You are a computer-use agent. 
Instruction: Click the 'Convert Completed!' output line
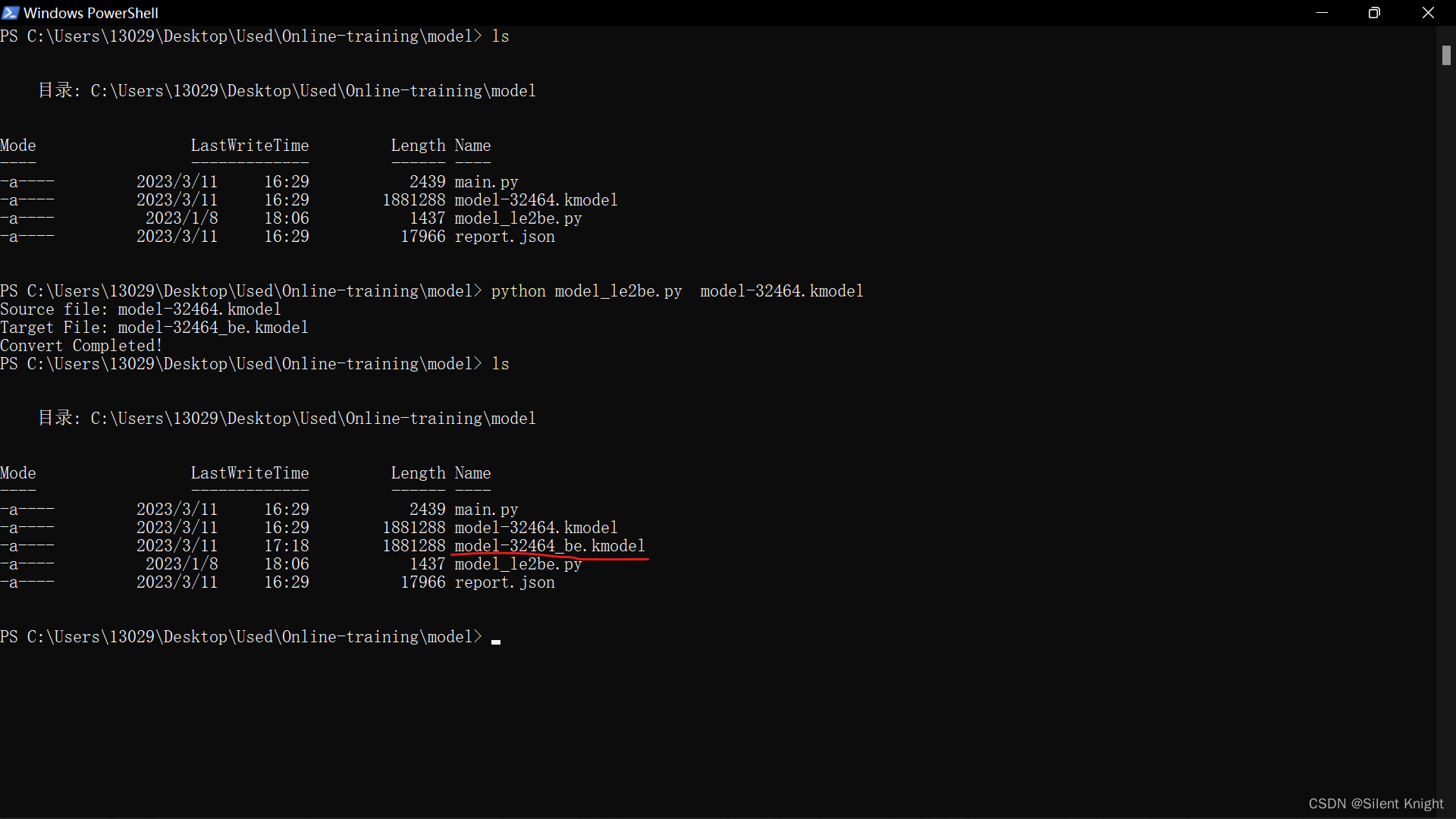82,346
